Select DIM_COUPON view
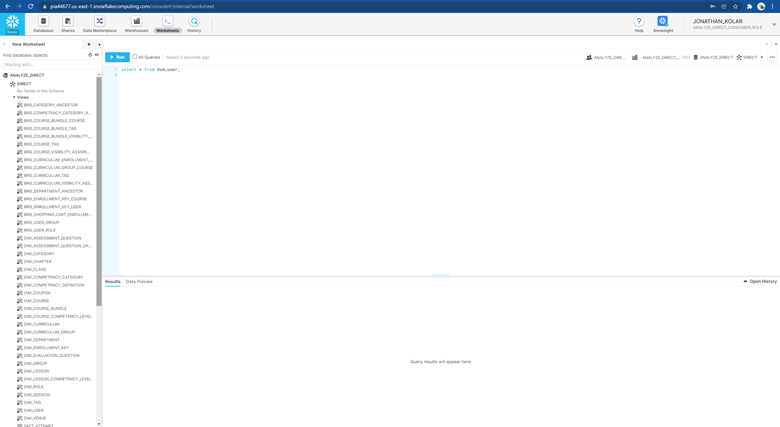The width and height of the screenshot is (780, 427). pos(37,293)
